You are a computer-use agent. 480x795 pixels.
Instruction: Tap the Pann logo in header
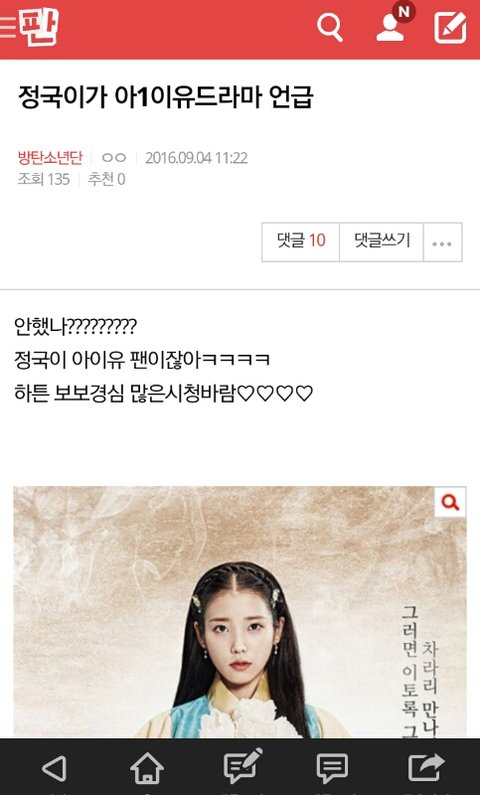click(40, 27)
